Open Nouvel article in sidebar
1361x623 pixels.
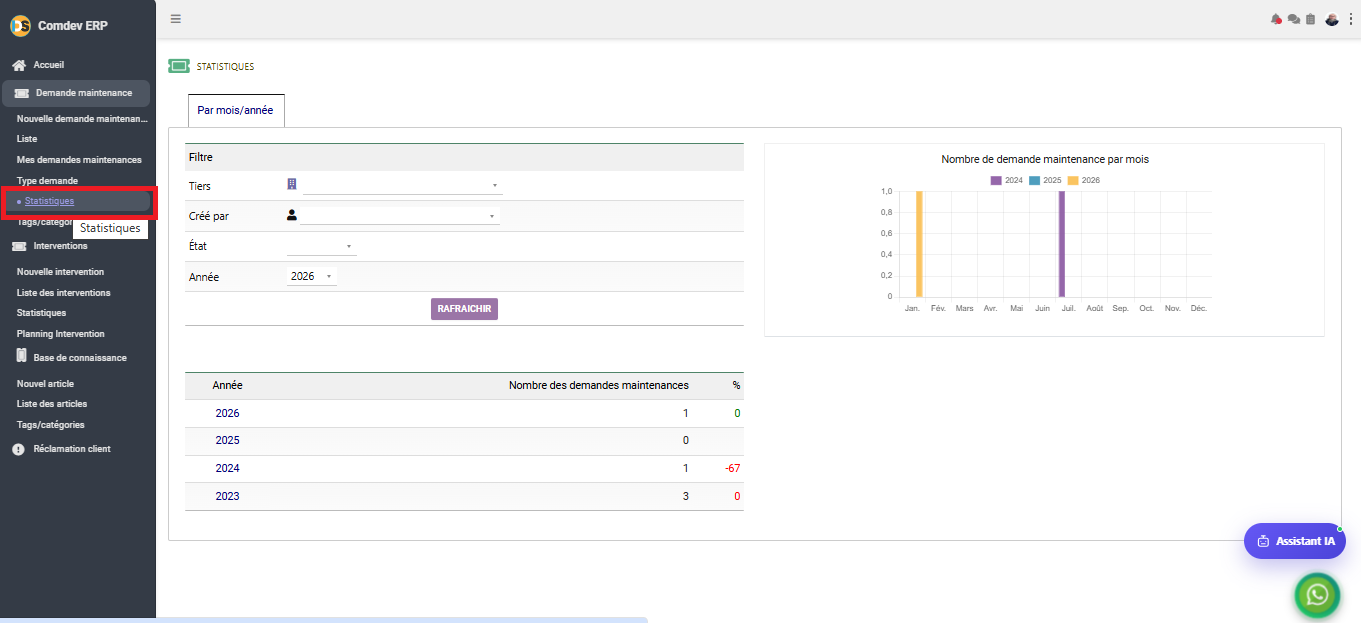coord(45,384)
